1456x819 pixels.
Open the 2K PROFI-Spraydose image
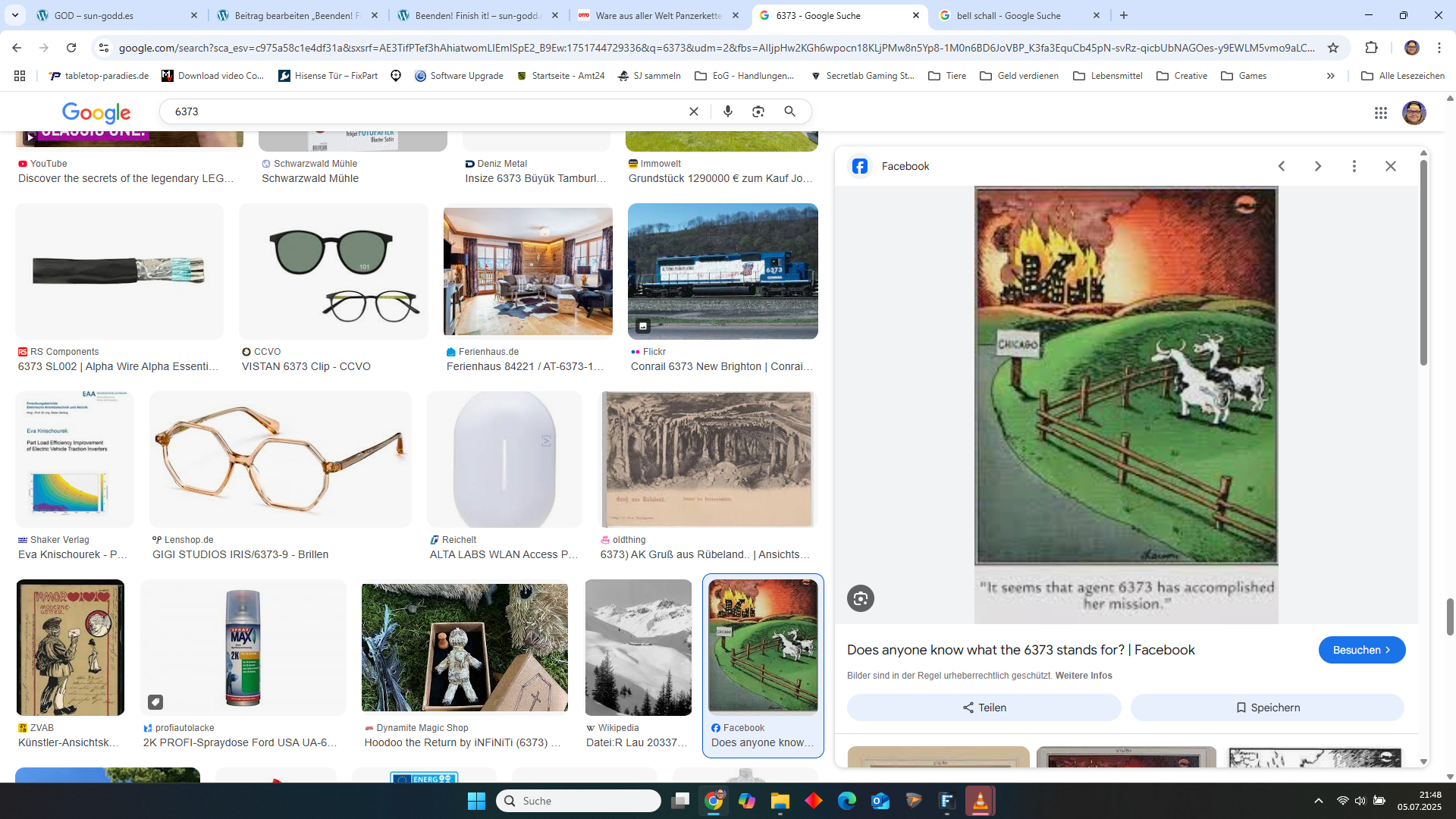coord(243,648)
